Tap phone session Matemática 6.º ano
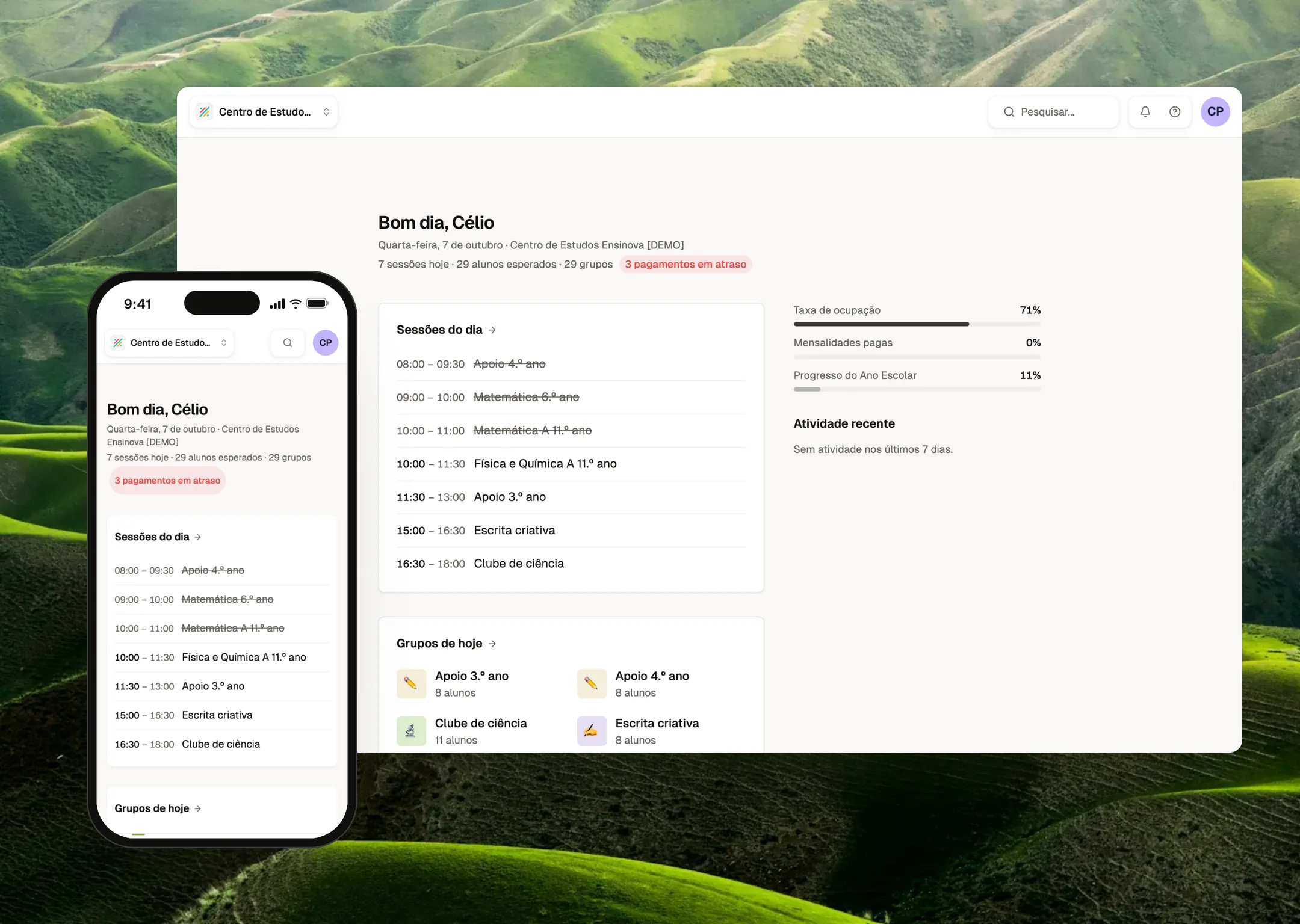 [222, 600]
